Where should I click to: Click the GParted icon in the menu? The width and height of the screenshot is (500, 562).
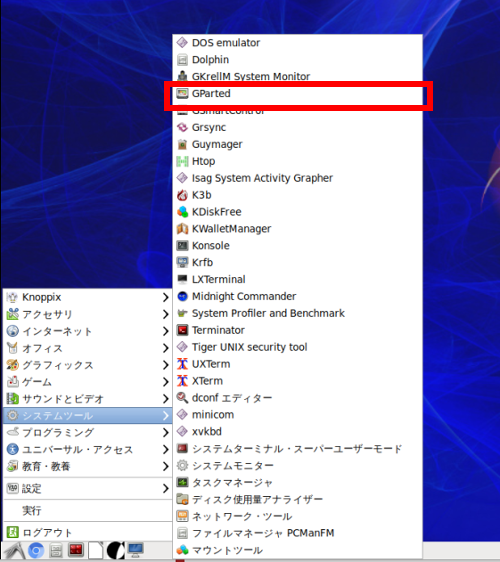182,94
